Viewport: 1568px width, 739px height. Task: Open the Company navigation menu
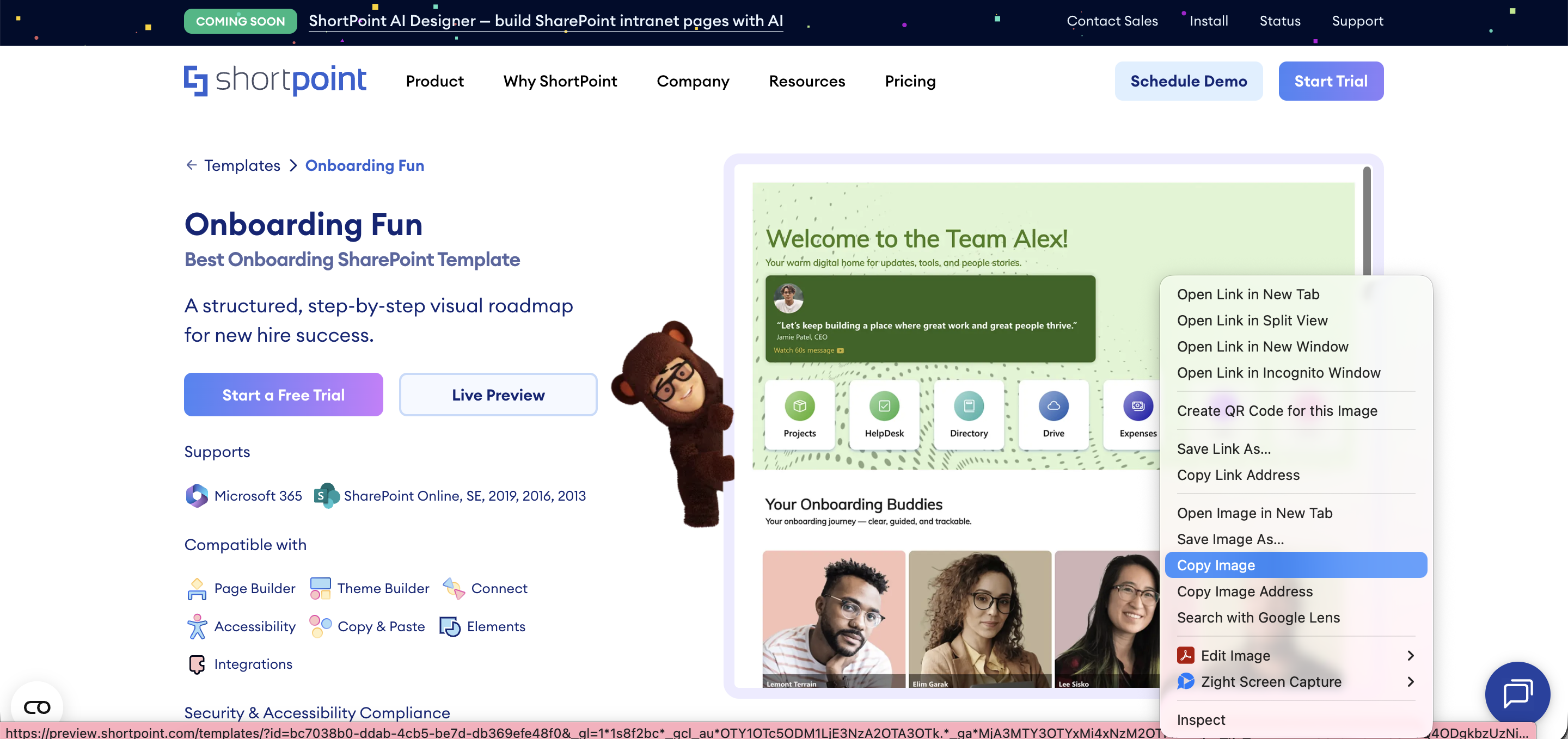coord(693,81)
